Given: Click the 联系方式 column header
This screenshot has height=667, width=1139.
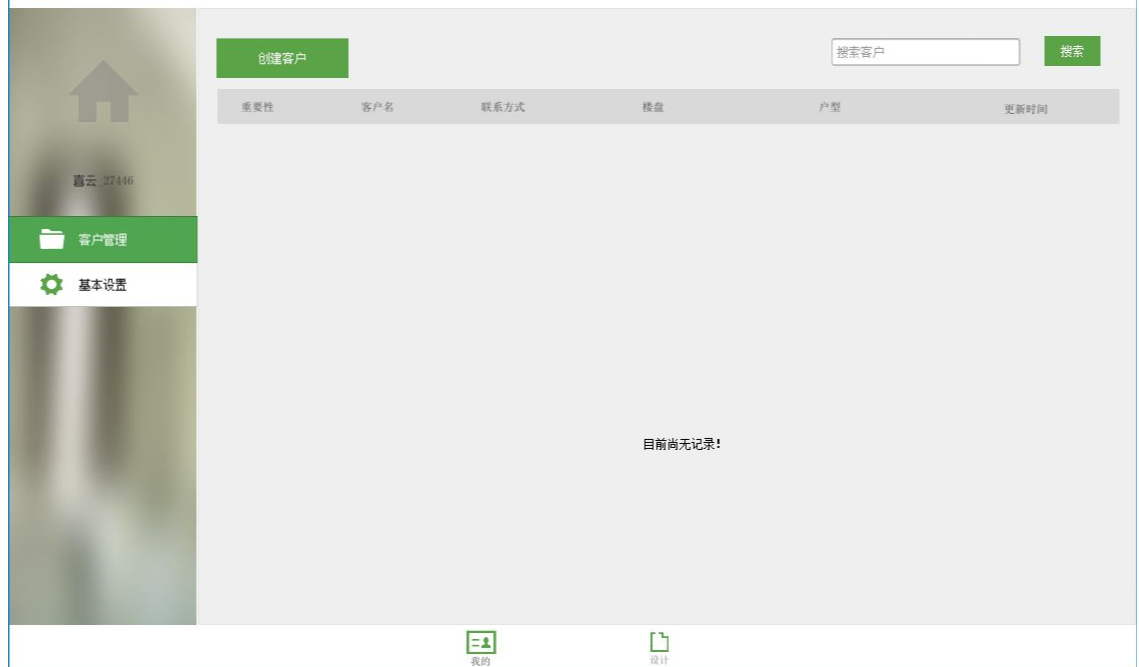Looking at the screenshot, I should coord(503,107).
